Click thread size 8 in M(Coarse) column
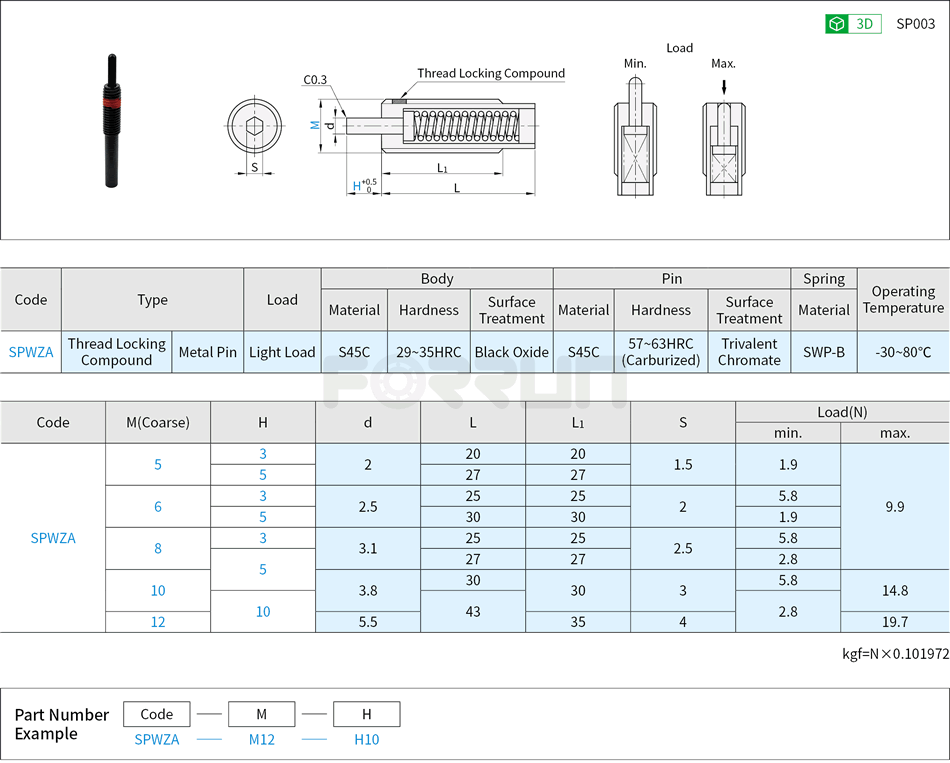This screenshot has height=763, width=950. 157,548
